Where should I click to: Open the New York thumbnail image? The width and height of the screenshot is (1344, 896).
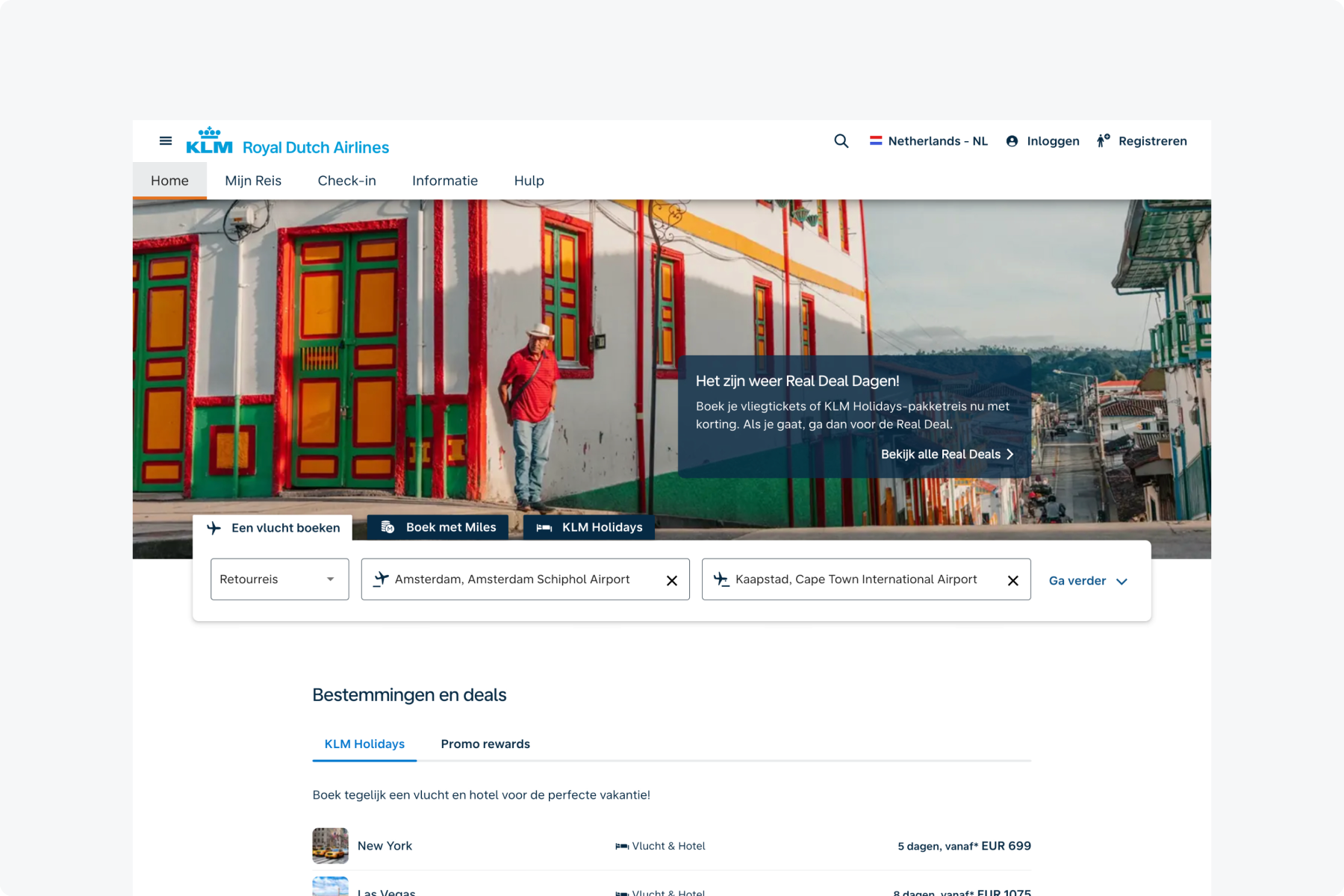[x=330, y=845]
